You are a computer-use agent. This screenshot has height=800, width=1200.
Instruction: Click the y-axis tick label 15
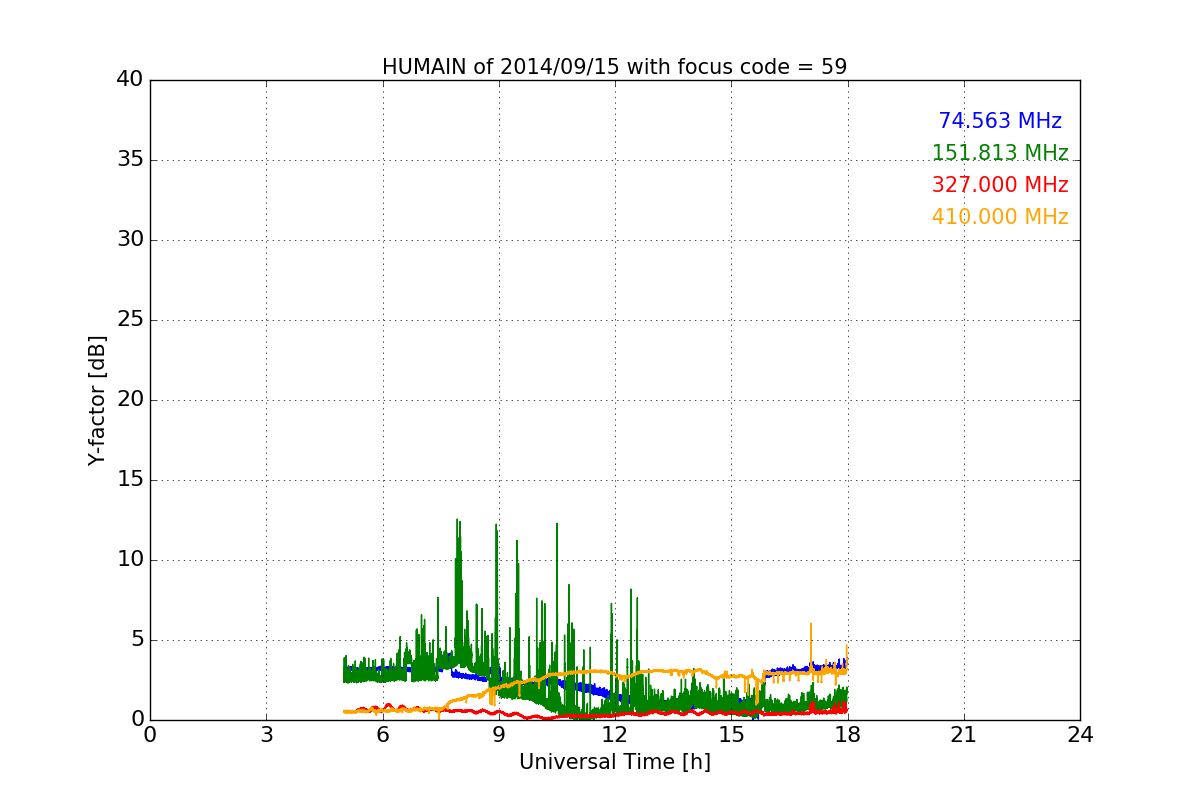(129, 480)
